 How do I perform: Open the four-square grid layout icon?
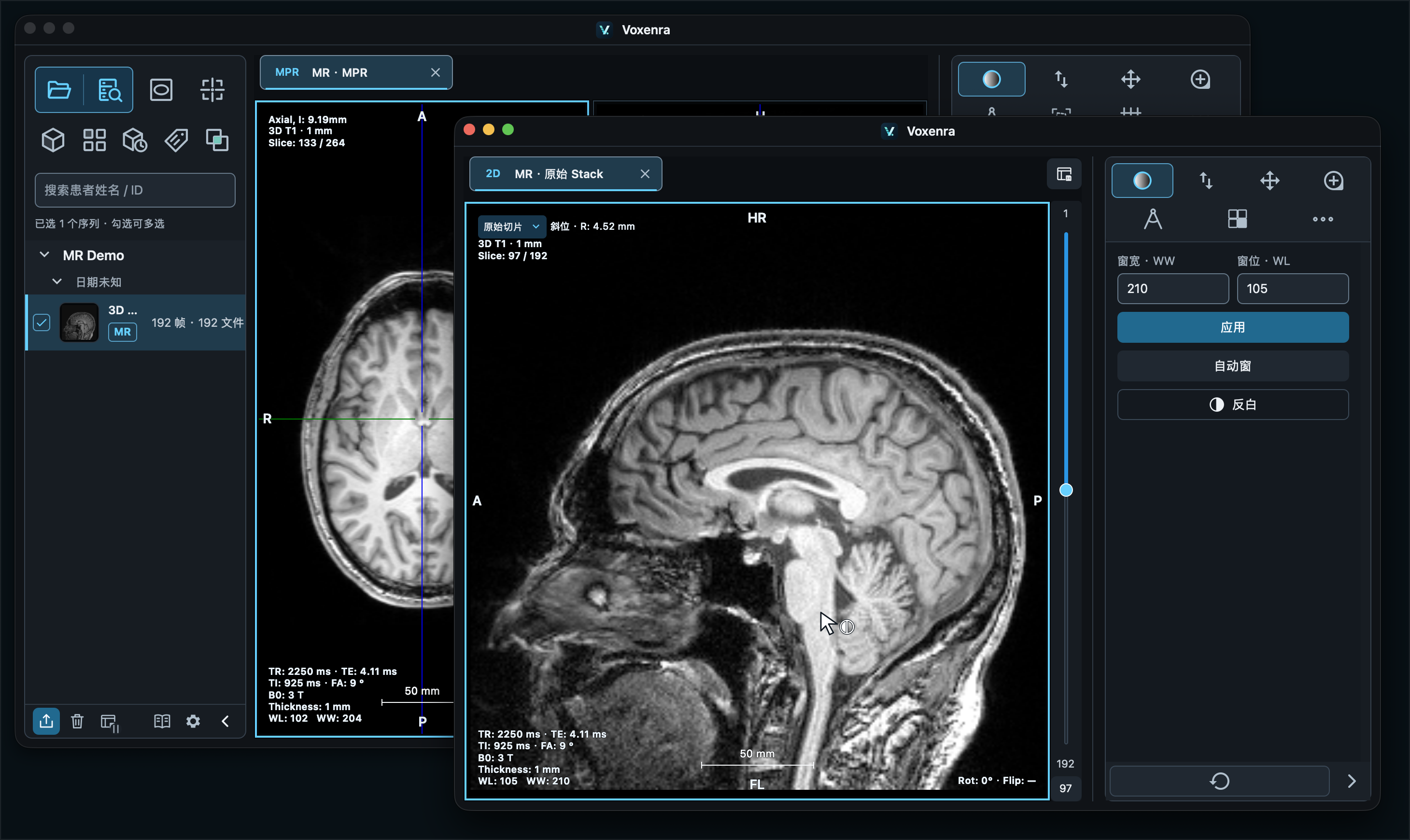click(95, 140)
